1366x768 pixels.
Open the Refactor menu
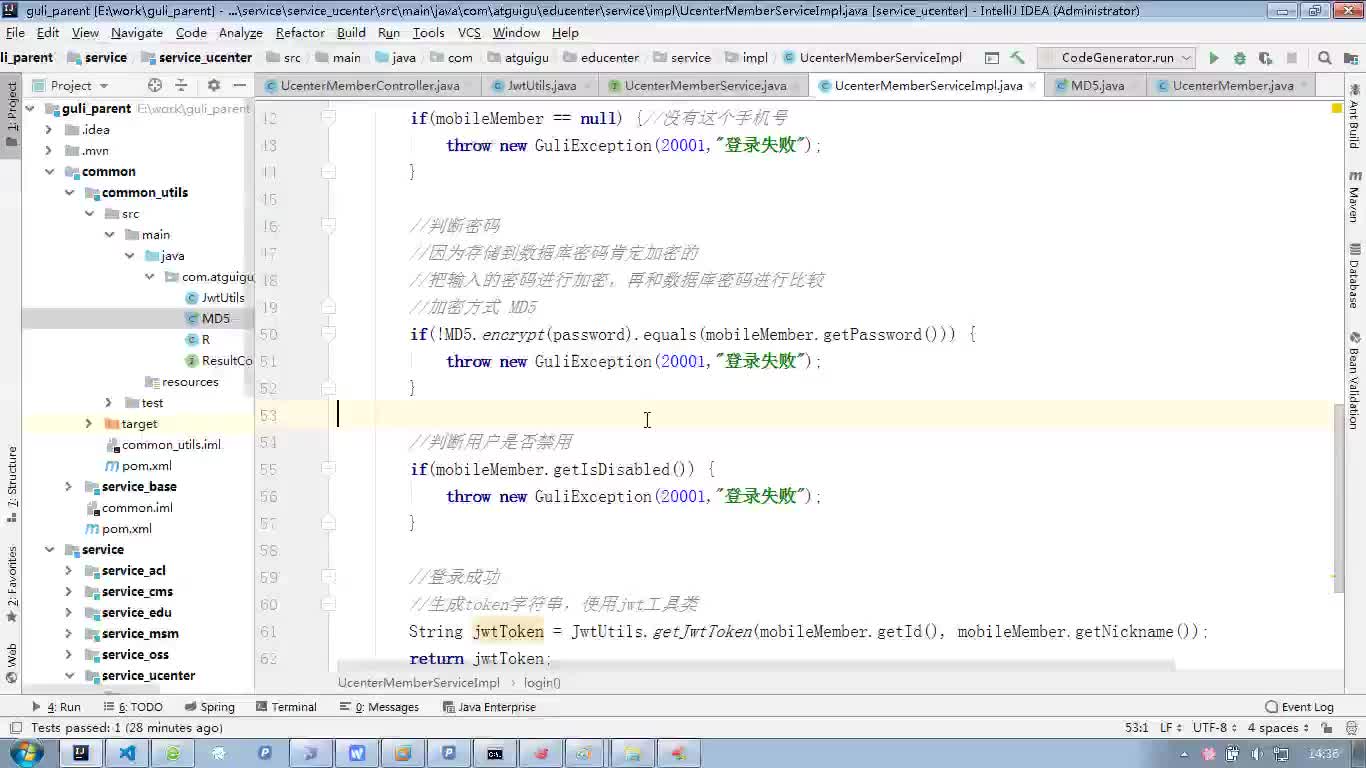[x=300, y=32]
